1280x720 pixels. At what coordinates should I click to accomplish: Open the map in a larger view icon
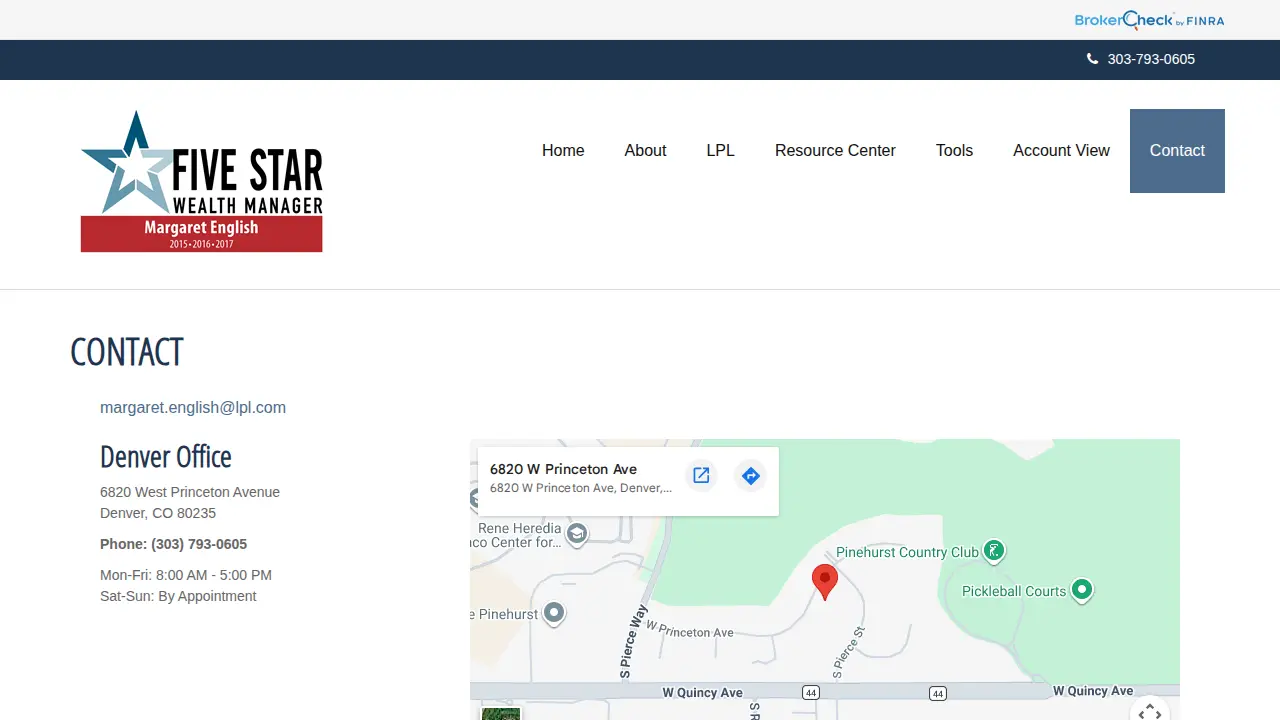point(701,476)
